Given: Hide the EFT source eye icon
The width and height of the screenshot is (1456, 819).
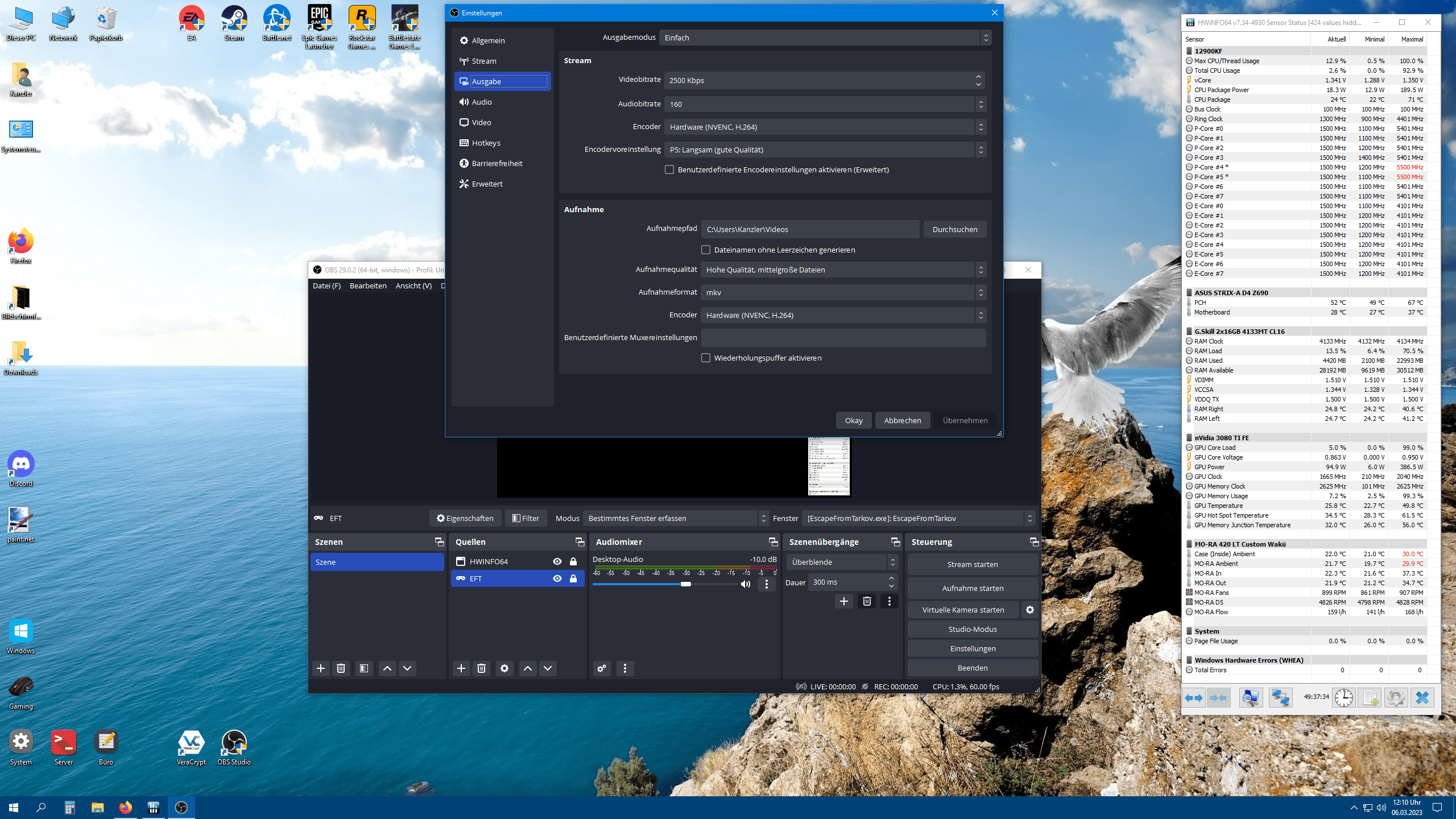Looking at the screenshot, I should pos(557,578).
